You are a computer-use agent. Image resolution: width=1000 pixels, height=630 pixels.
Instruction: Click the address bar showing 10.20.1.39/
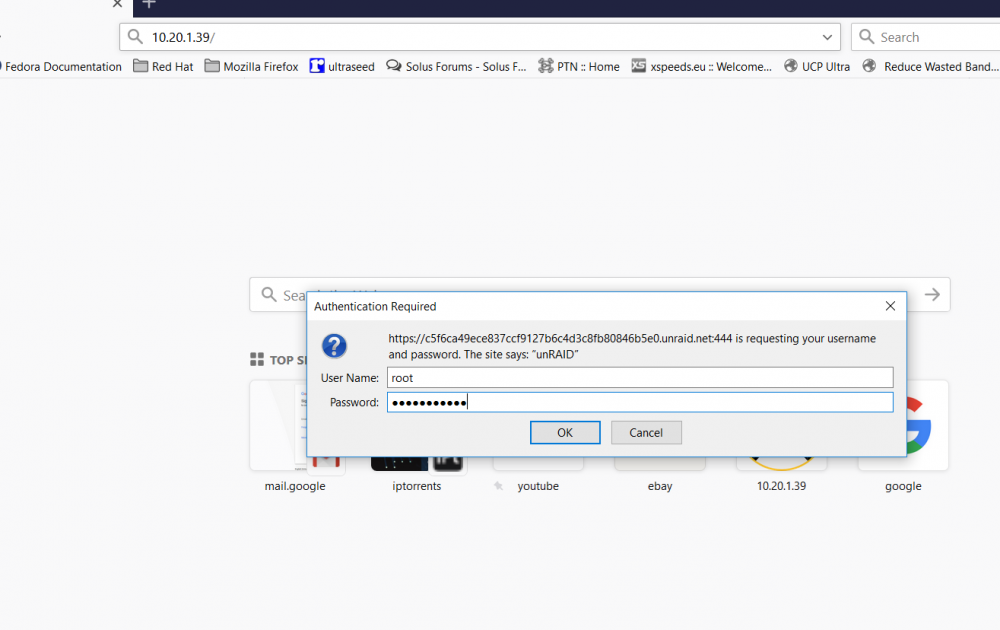[x=480, y=37]
